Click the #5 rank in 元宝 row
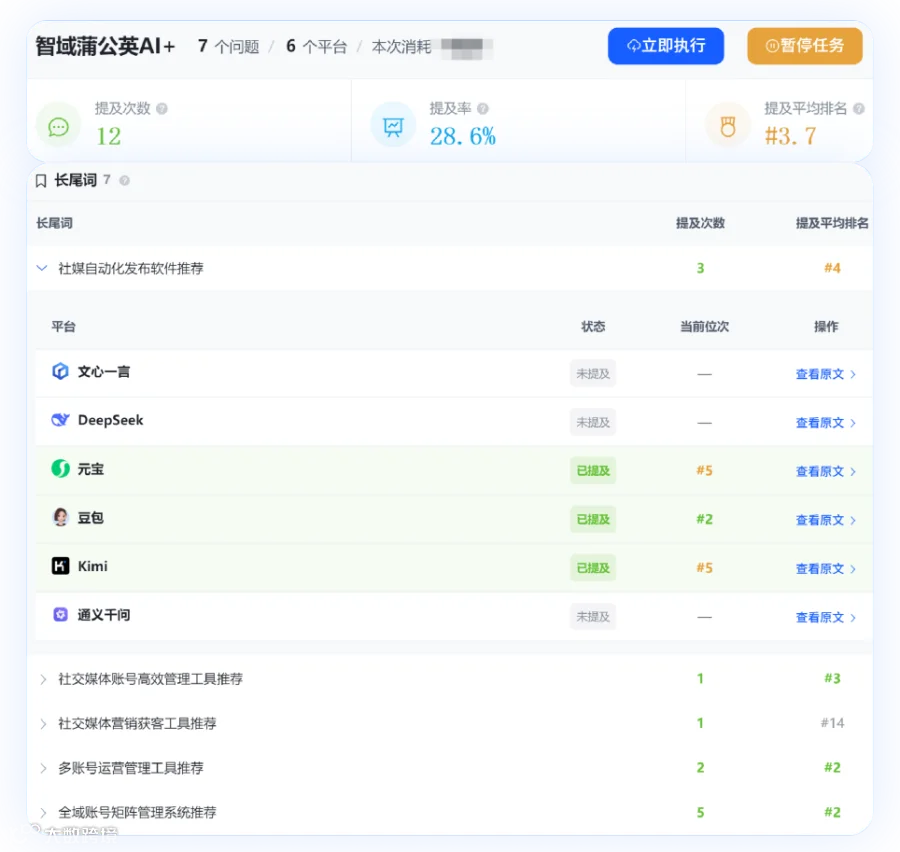The height and width of the screenshot is (852, 900). 704,471
